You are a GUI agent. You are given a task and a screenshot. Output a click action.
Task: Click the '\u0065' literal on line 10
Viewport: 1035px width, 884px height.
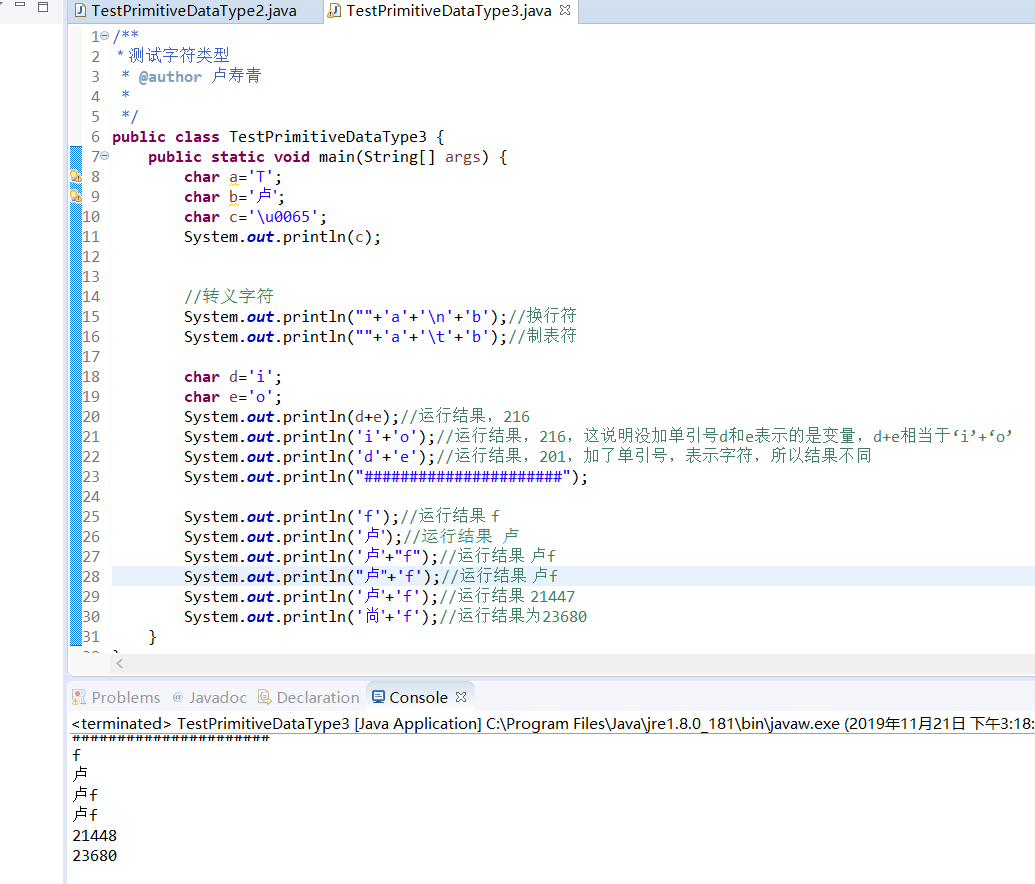point(283,217)
